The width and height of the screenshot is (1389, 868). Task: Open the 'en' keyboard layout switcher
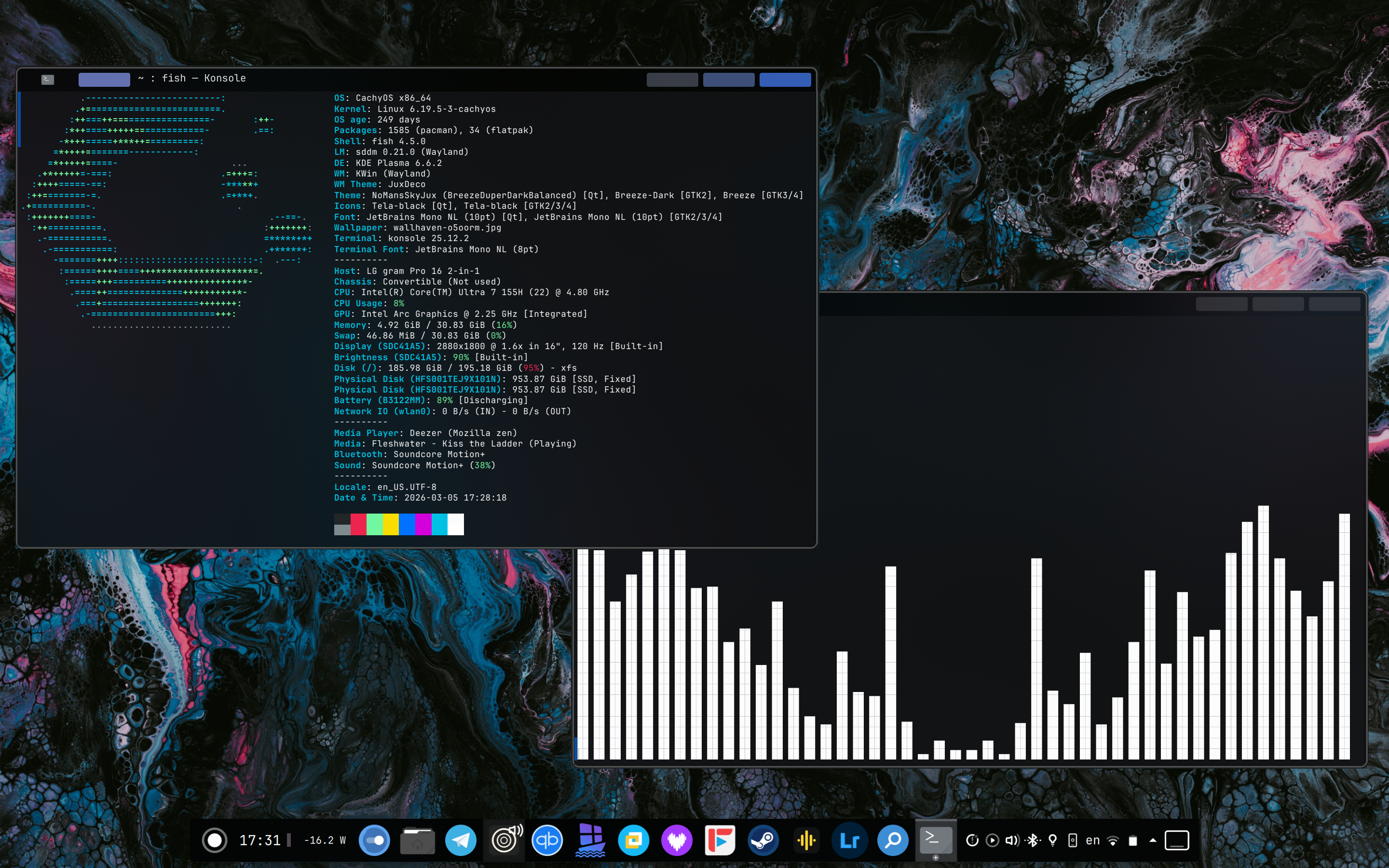[1092, 841]
